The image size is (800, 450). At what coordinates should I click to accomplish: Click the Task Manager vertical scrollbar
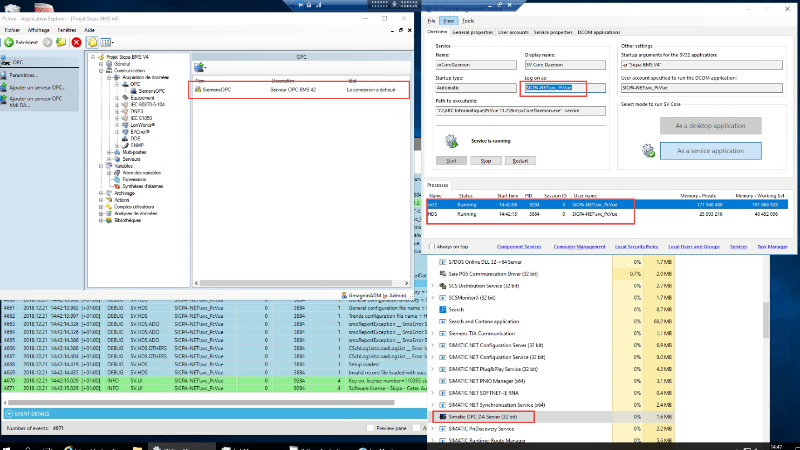(x=766, y=319)
